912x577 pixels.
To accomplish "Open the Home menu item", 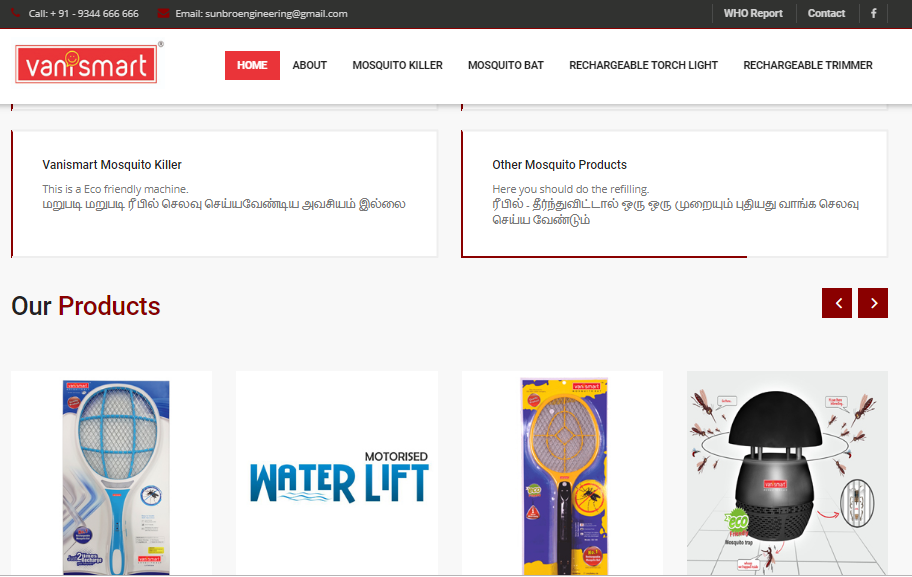I will tap(252, 65).
